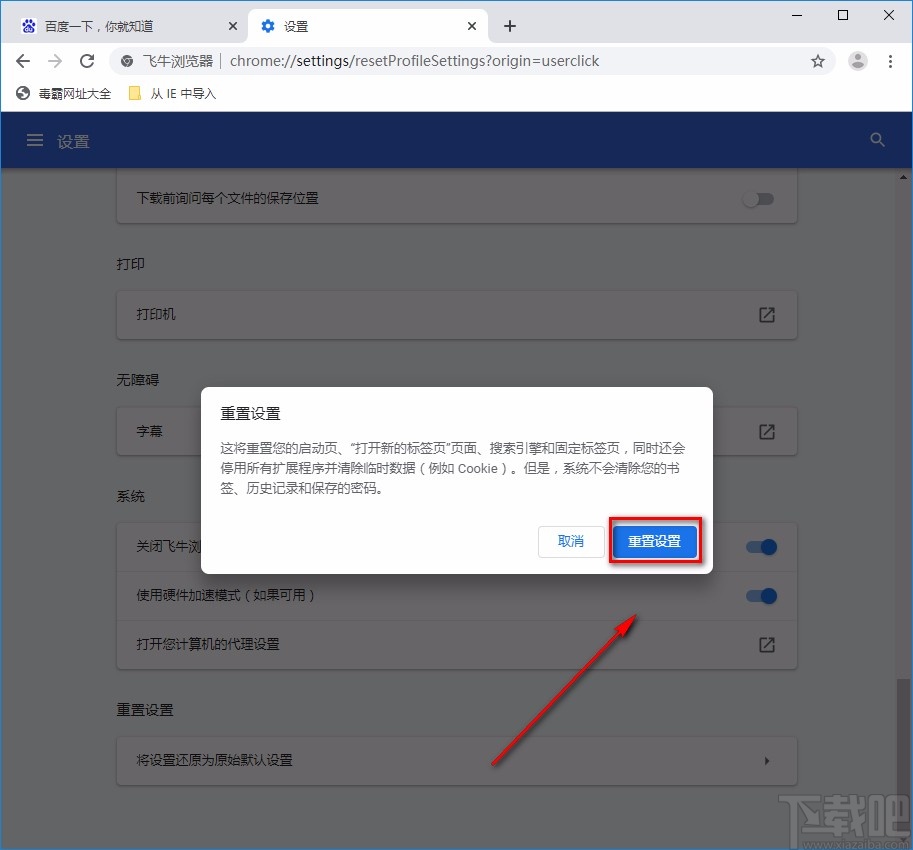Image resolution: width=913 pixels, height=850 pixels.
Task: Click the search icon in settings header
Action: click(x=877, y=140)
